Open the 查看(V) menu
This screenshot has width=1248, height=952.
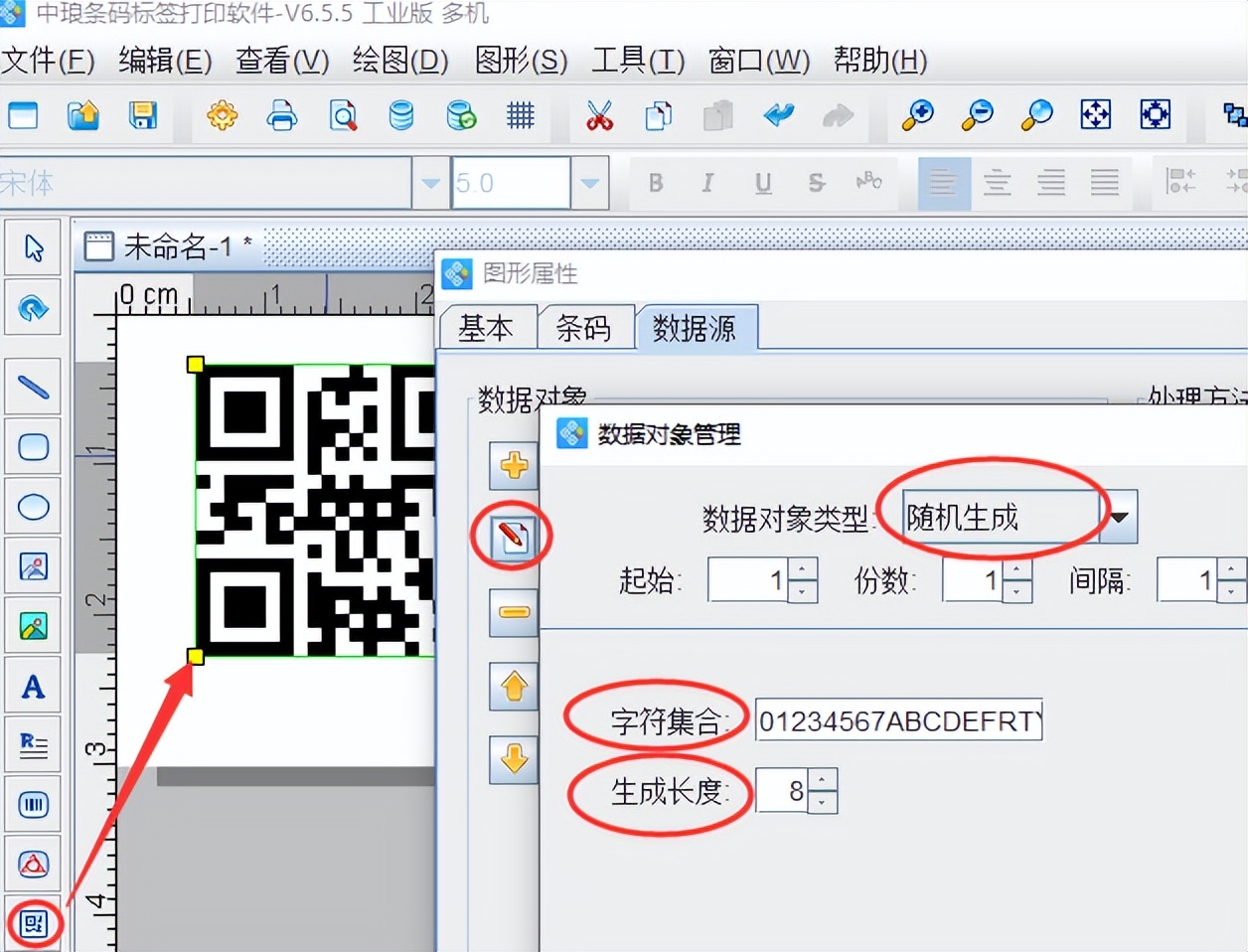tap(282, 62)
